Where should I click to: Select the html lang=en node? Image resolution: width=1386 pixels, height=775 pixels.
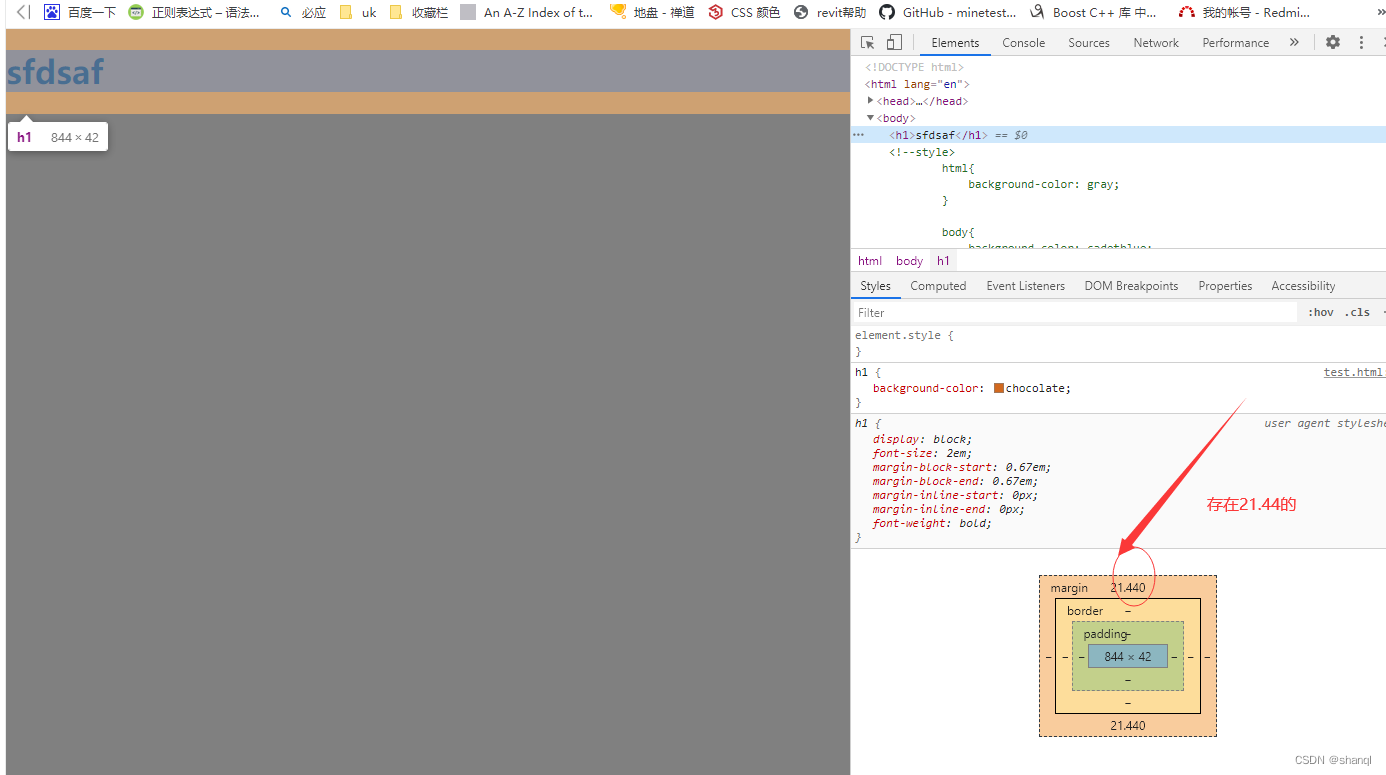[917, 85]
